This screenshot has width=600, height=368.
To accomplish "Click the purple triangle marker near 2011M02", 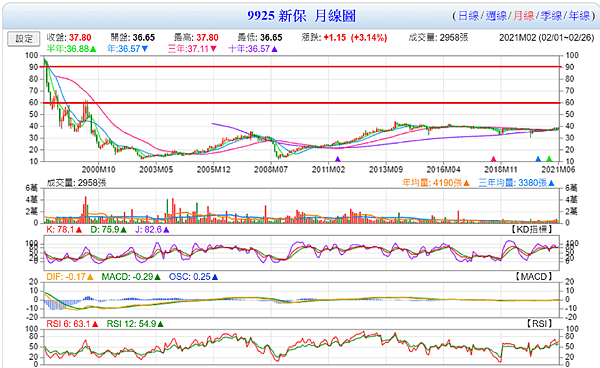I will click(x=338, y=159).
